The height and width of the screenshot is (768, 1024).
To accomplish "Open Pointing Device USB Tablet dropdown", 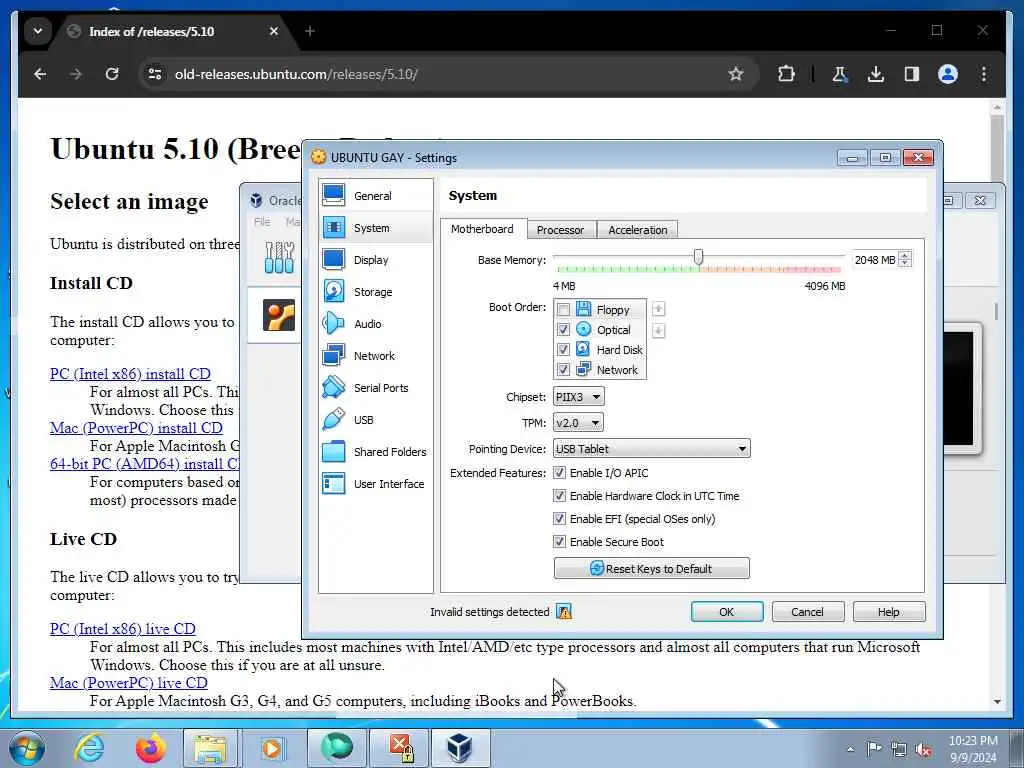I will (x=652, y=449).
